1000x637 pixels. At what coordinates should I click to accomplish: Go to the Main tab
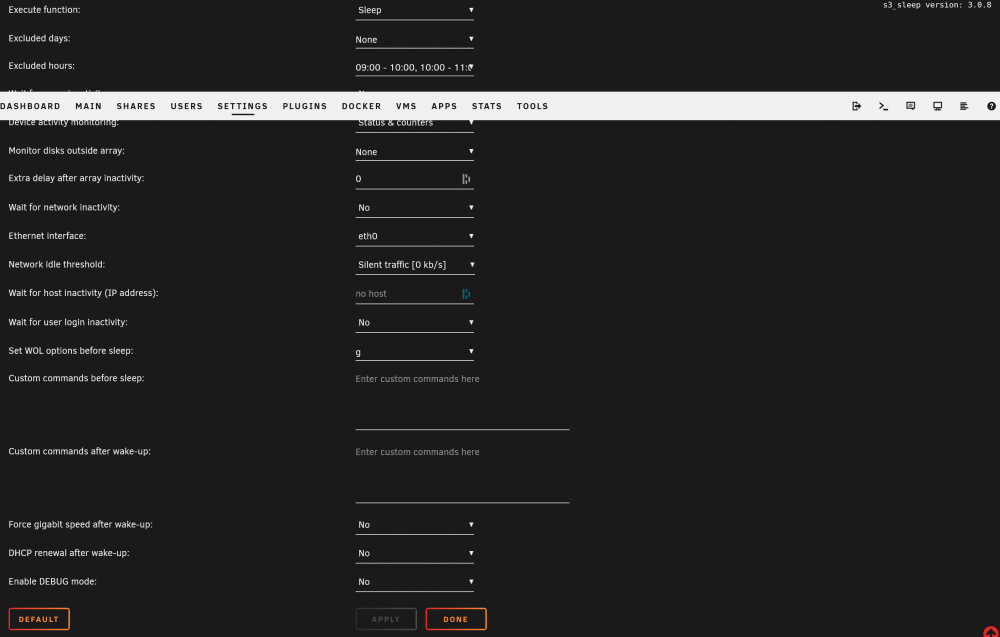point(89,106)
